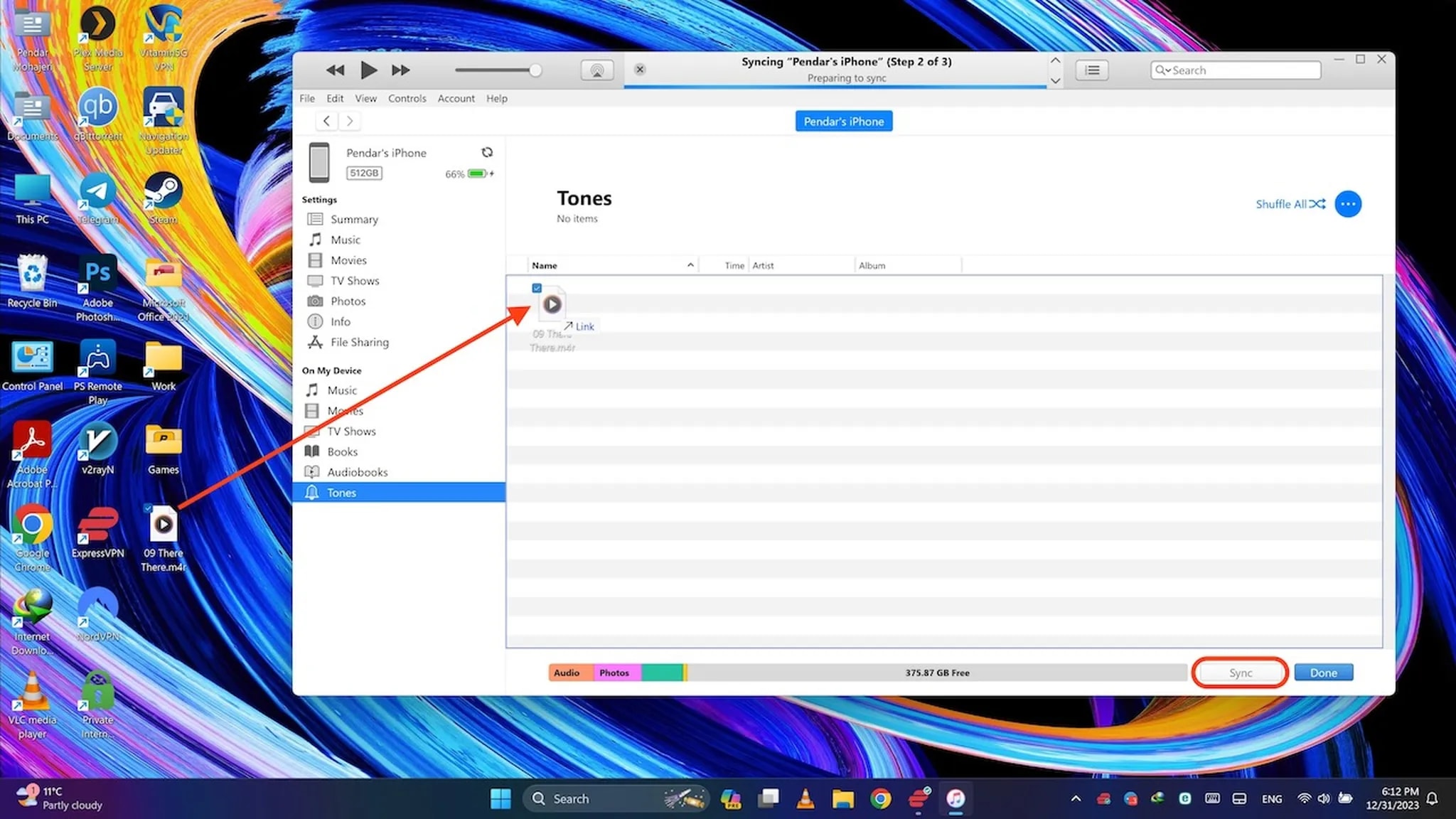Click the sync refresh icon beside Pendar's iPhone

(487, 152)
